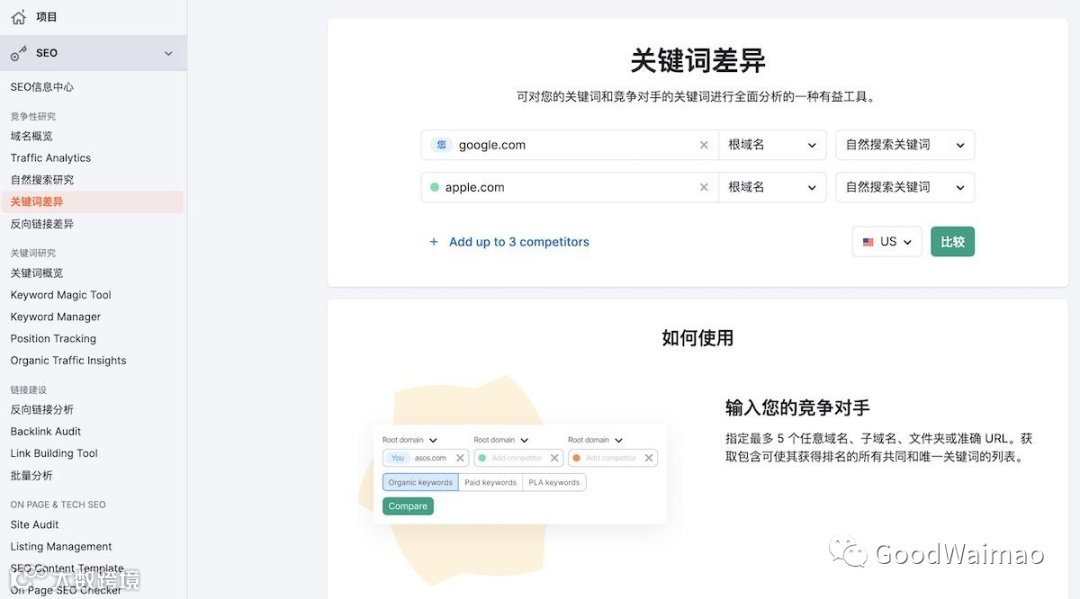Open Backlink Audit
Screen dimensions: 1080x599
(x=45, y=431)
